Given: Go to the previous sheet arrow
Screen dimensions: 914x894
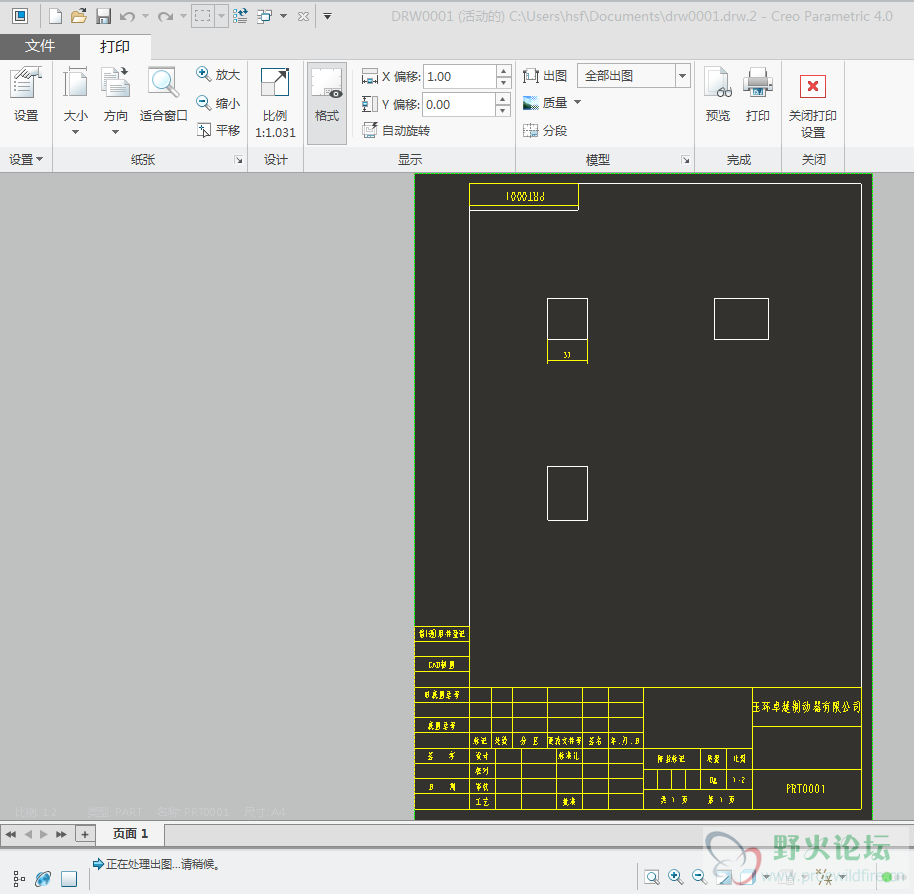Looking at the screenshot, I should pyautogui.click(x=28, y=835).
